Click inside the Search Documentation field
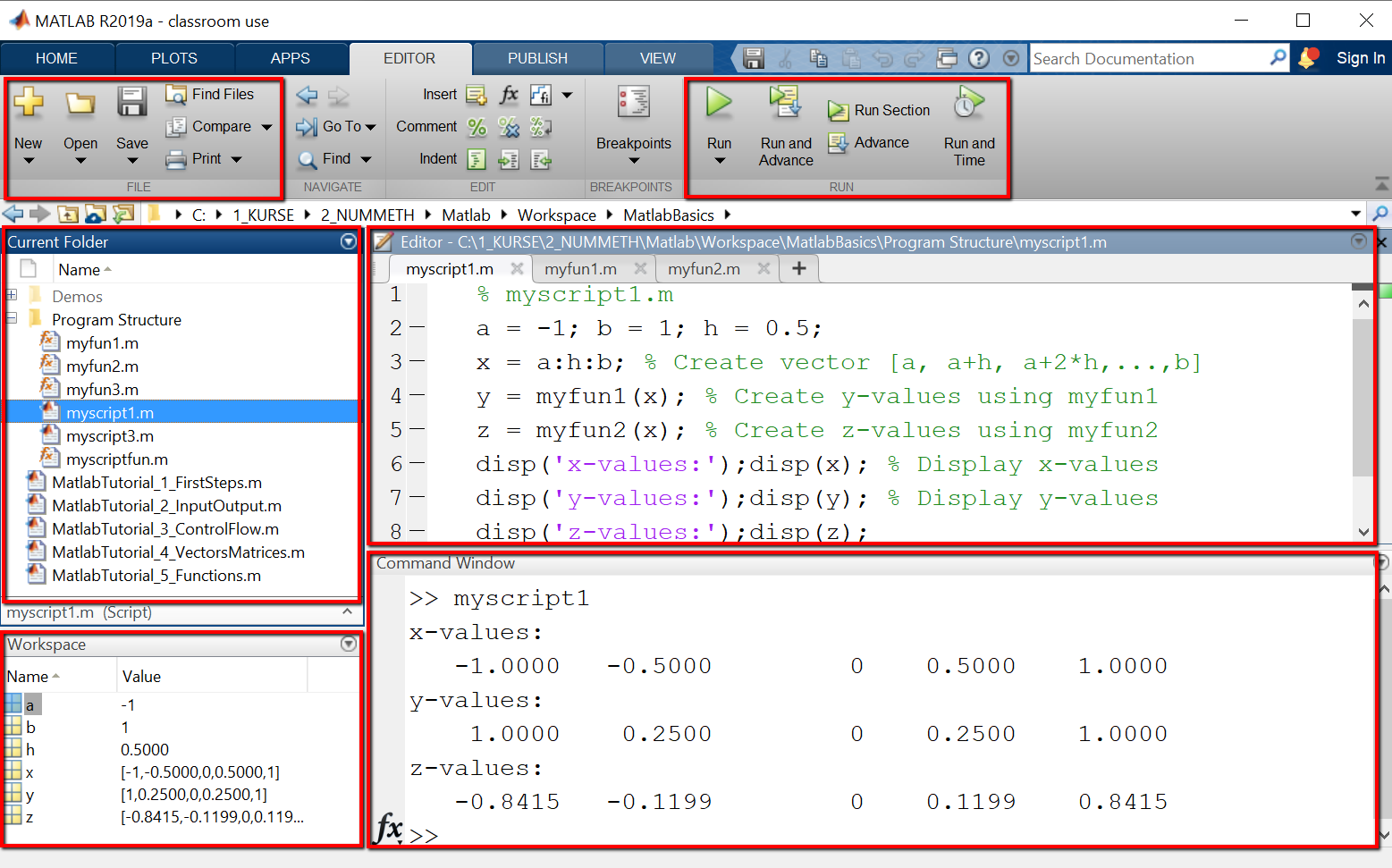Viewport: 1392px width, 868px height. pyautogui.click(x=1144, y=58)
